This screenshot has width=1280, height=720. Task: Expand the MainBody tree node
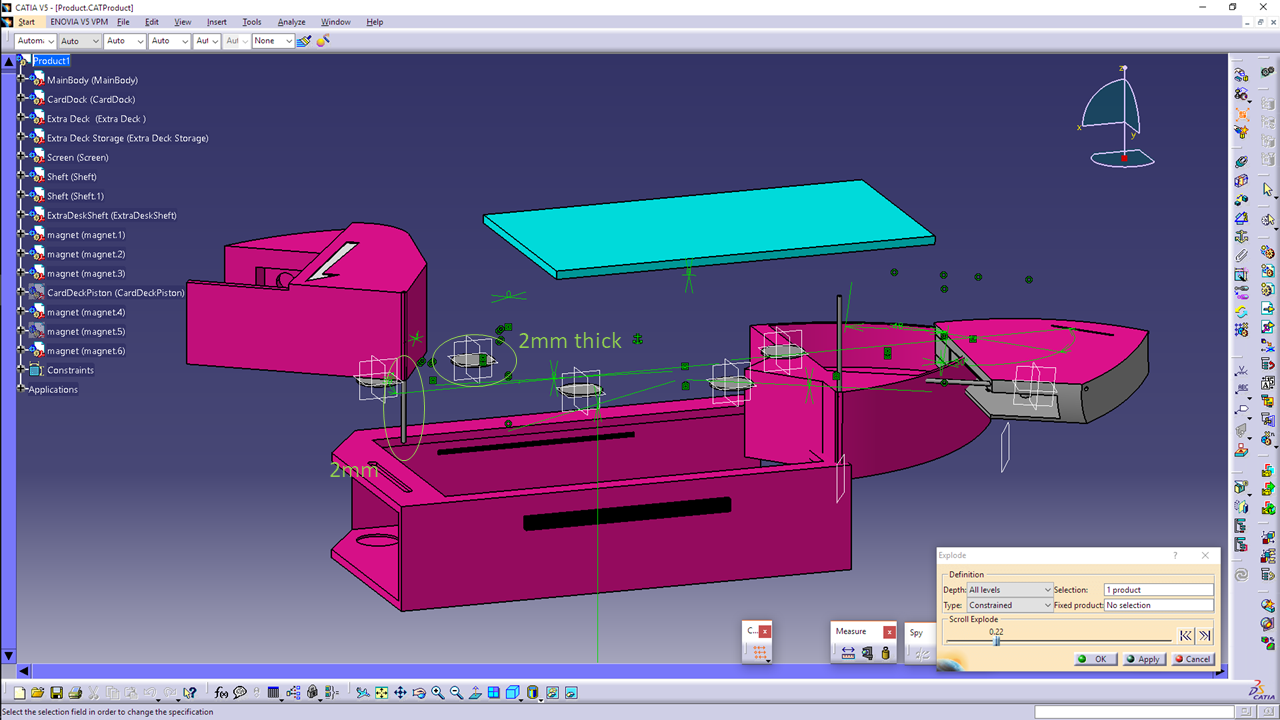(21, 80)
